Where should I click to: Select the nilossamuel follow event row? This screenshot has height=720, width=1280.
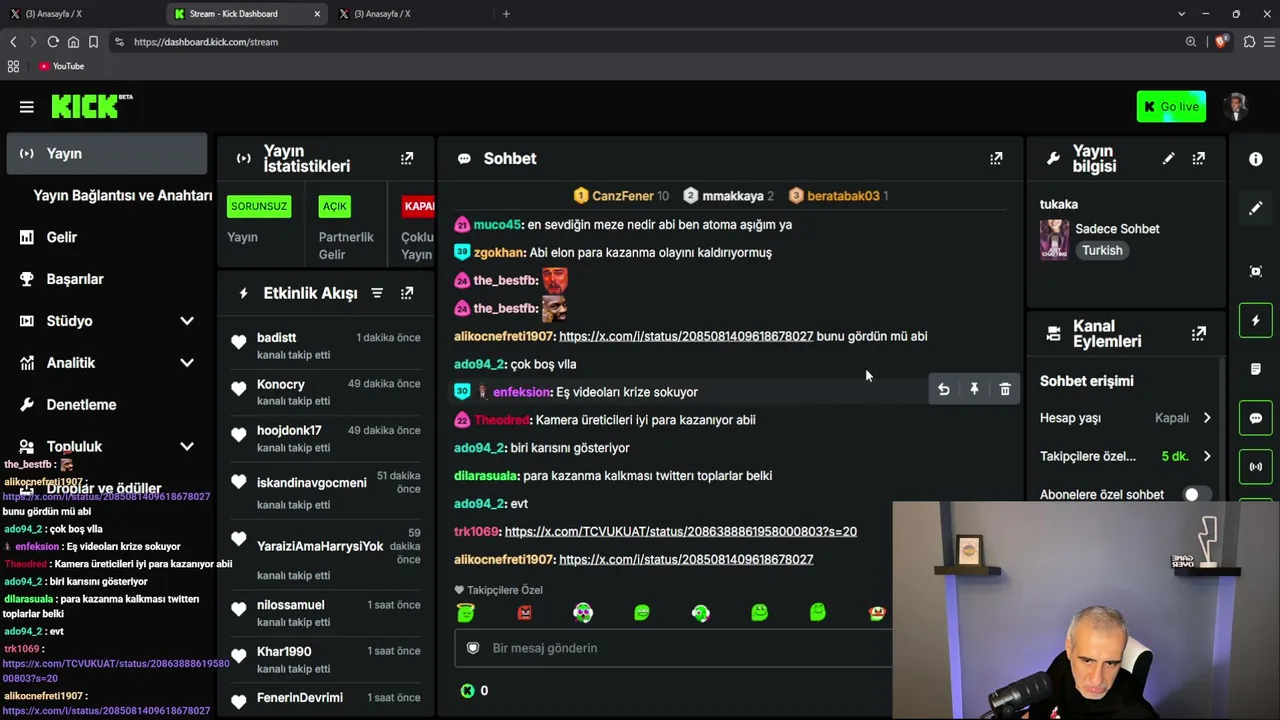click(326, 613)
